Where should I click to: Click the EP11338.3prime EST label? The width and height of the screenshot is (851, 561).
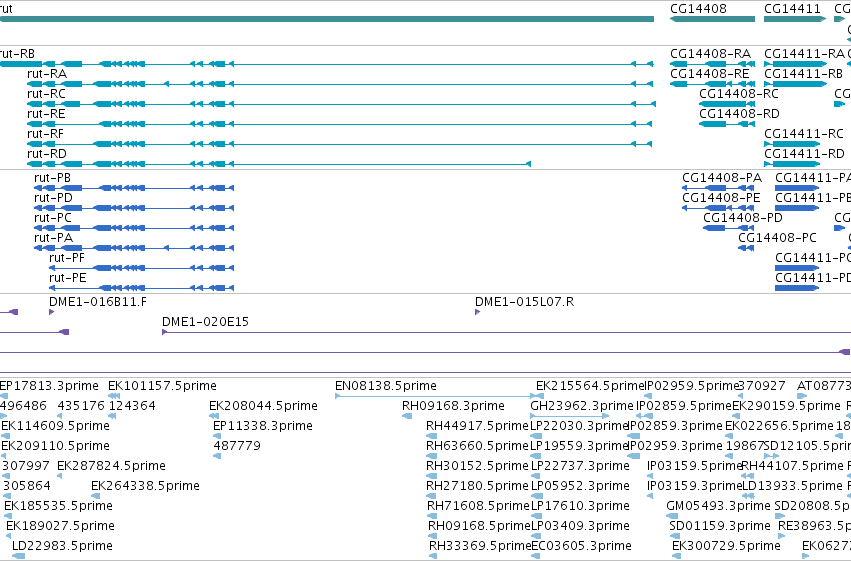point(263,426)
